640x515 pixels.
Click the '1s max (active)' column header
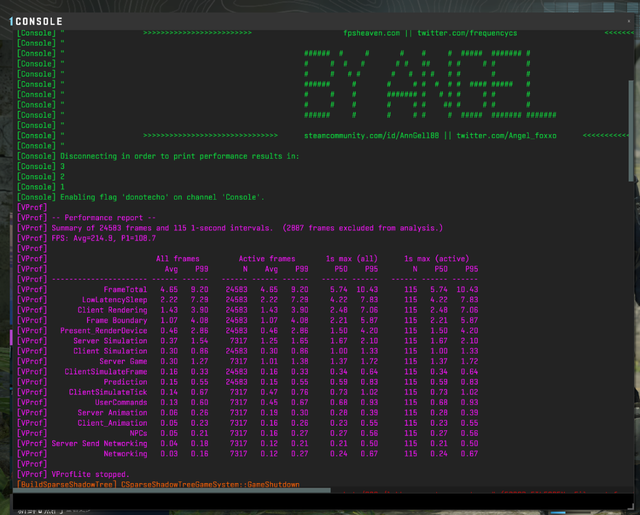436,259
